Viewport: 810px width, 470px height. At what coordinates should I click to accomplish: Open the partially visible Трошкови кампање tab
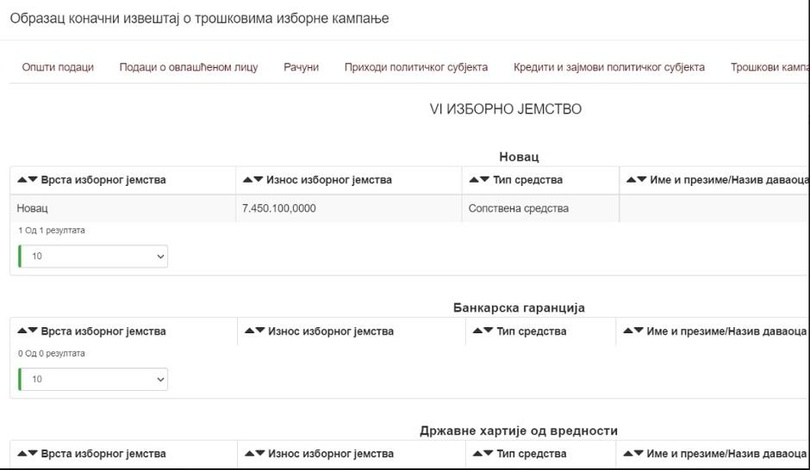pos(768,67)
